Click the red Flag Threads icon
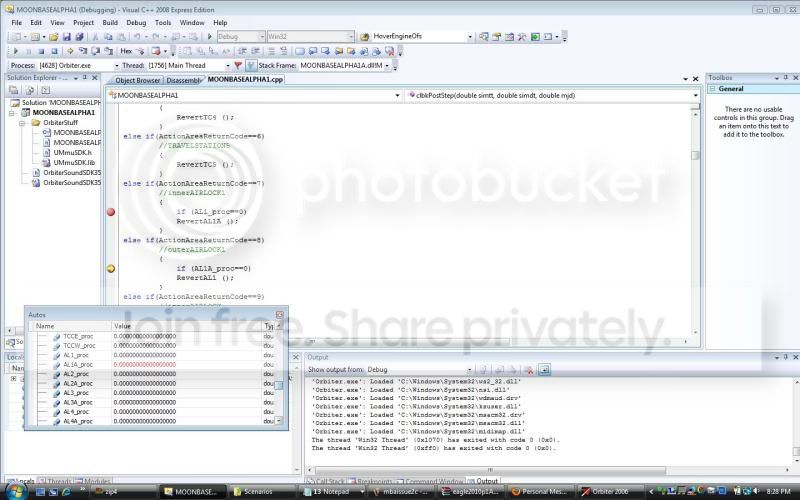The height and width of the screenshot is (500, 800). tap(238, 65)
